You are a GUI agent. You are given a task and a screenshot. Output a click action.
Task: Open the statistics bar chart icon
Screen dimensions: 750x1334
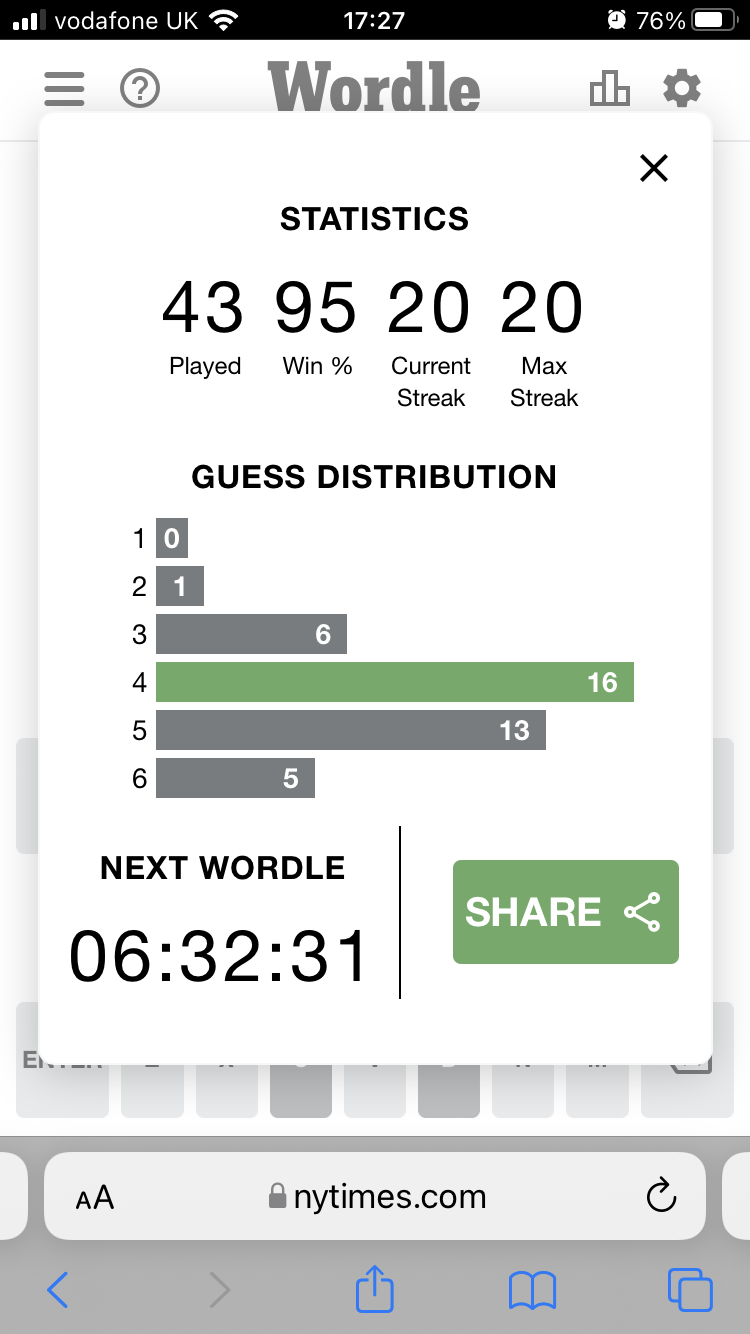click(610, 89)
